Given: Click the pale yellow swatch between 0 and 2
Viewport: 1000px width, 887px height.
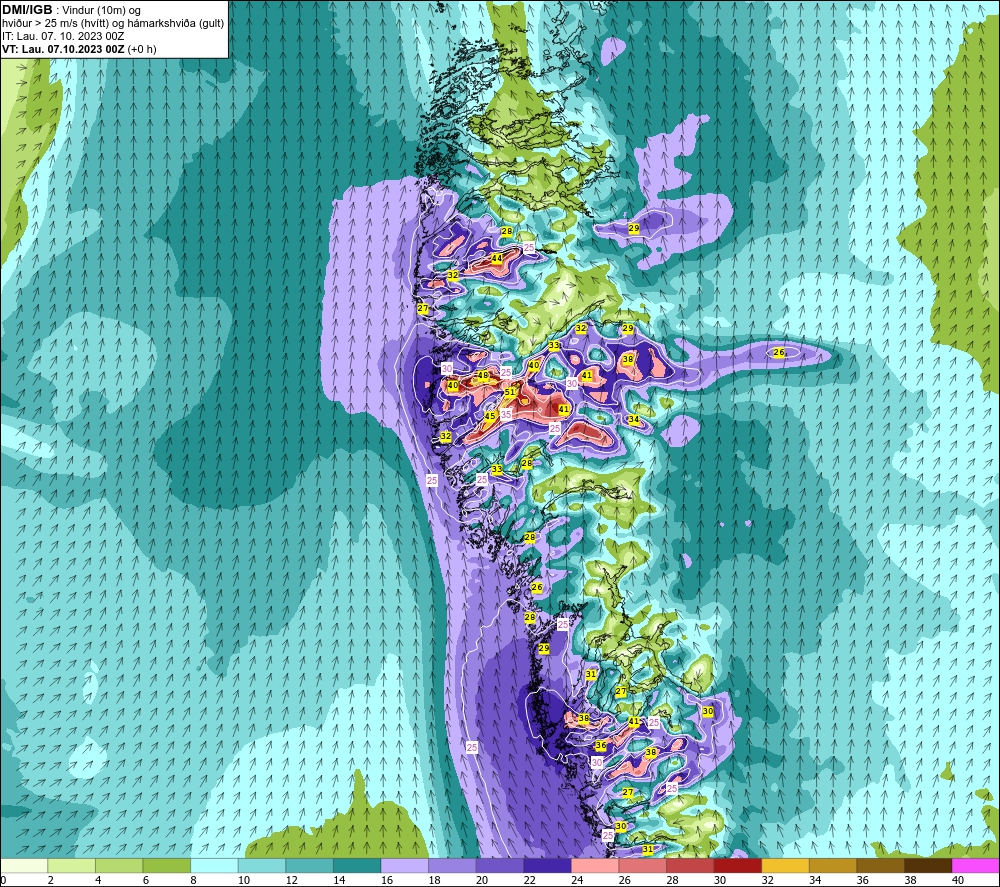Looking at the screenshot, I should pyautogui.click(x=24, y=865).
